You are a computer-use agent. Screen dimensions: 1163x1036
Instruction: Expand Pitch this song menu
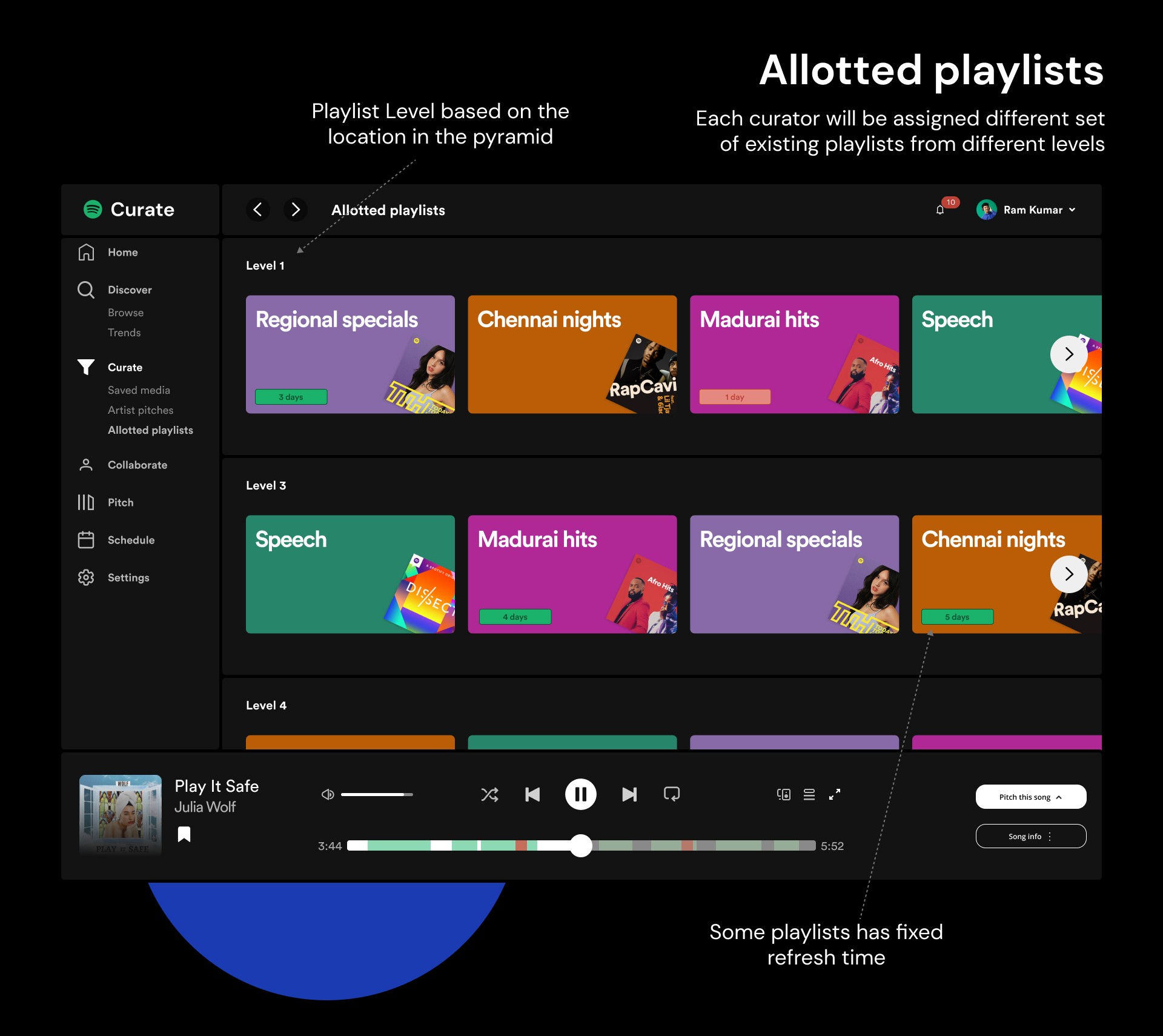coord(1030,797)
